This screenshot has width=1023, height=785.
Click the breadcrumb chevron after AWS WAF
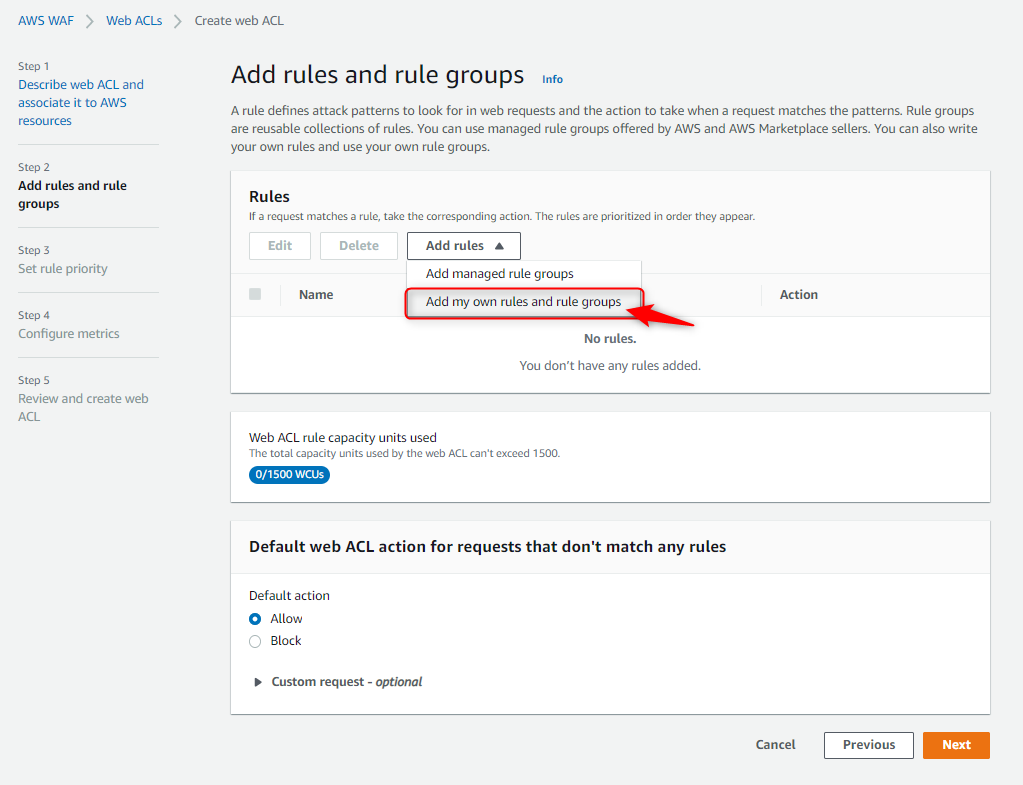point(90,20)
